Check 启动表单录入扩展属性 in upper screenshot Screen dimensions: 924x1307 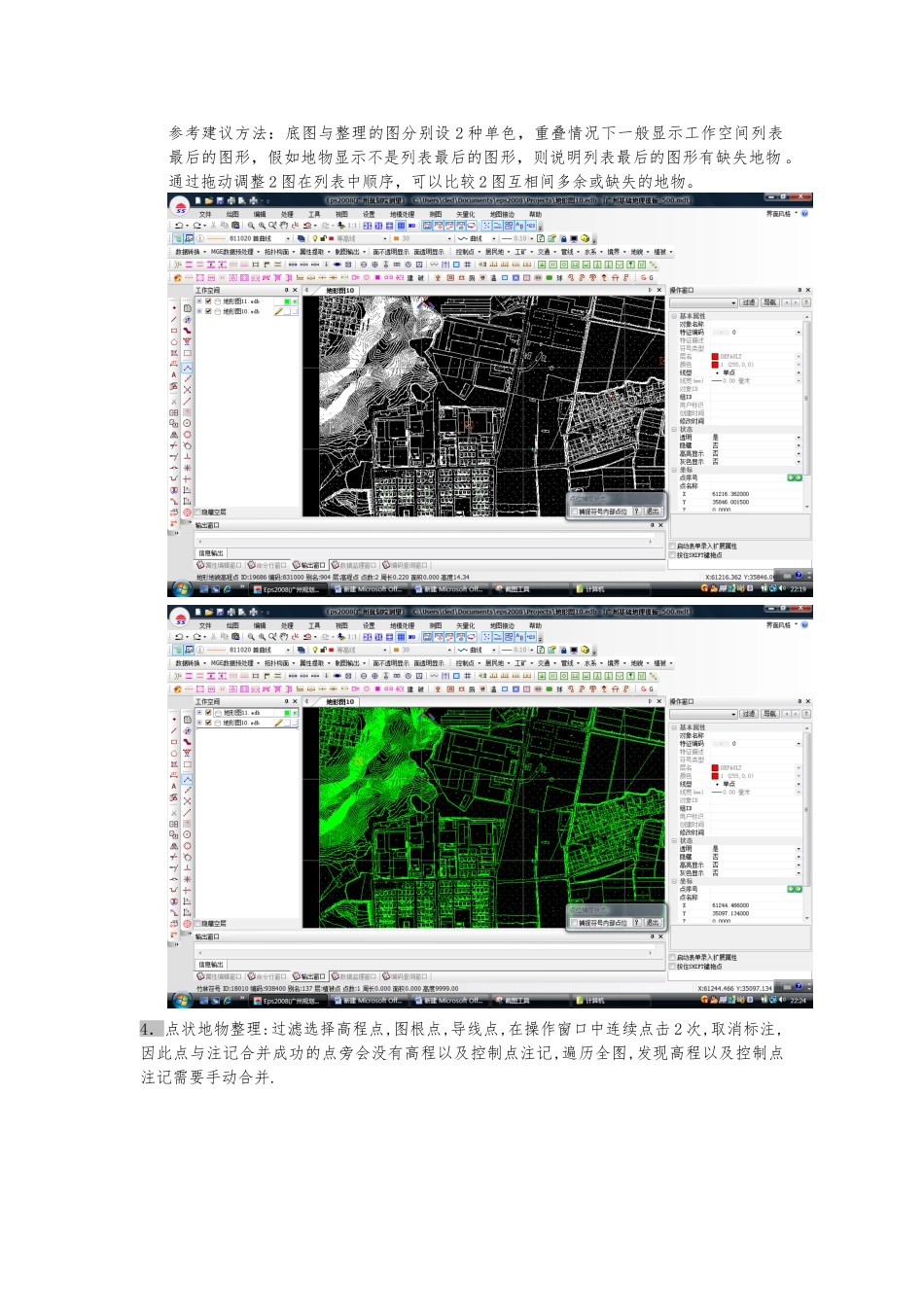pyautogui.click(x=672, y=546)
